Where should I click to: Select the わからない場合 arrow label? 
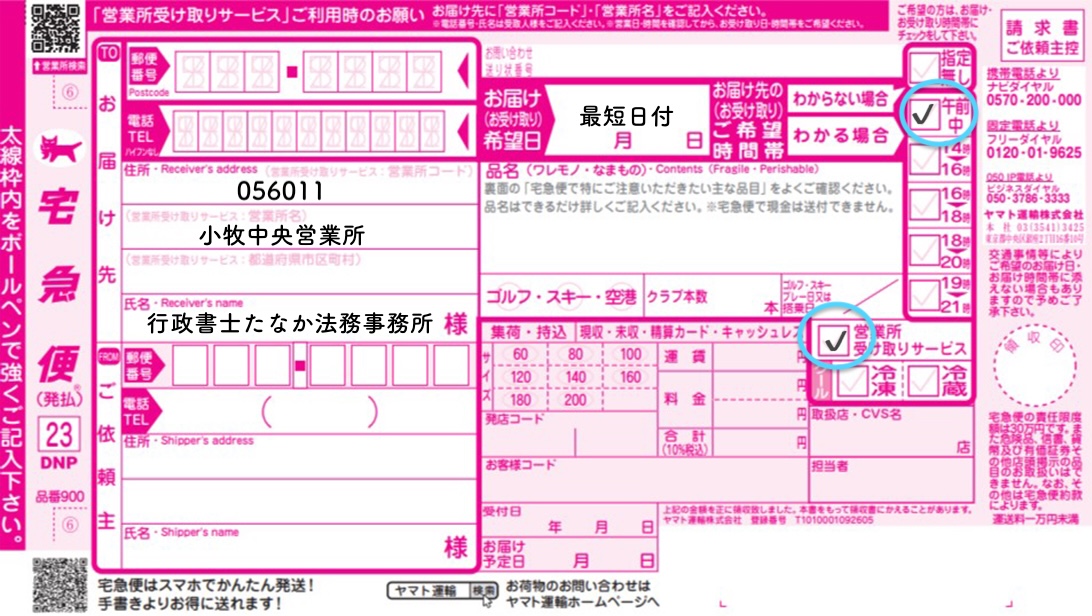tap(842, 99)
